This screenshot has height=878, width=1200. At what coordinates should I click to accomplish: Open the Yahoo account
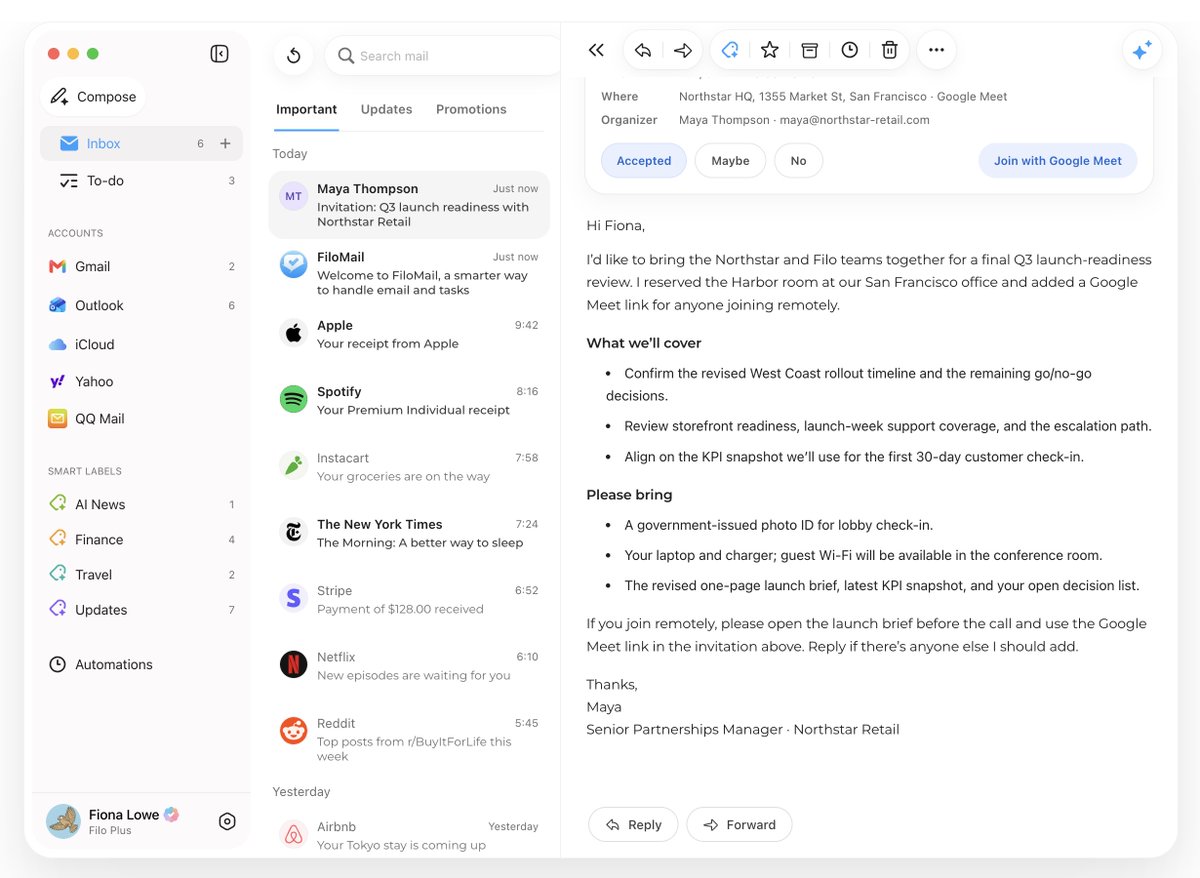pyautogui.click(x=140, y=382)
